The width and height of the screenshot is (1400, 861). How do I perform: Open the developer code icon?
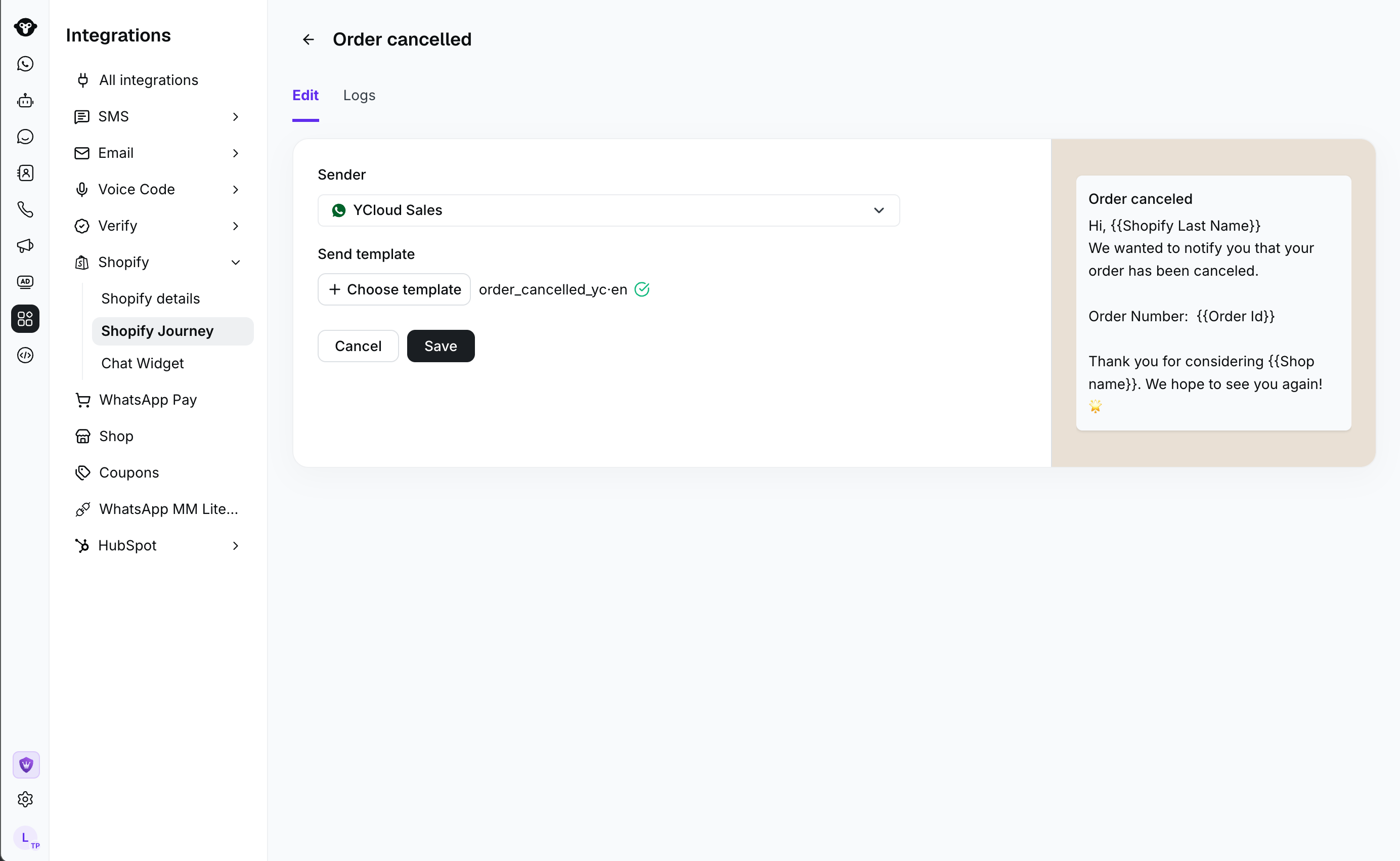(x=25, y=355)
